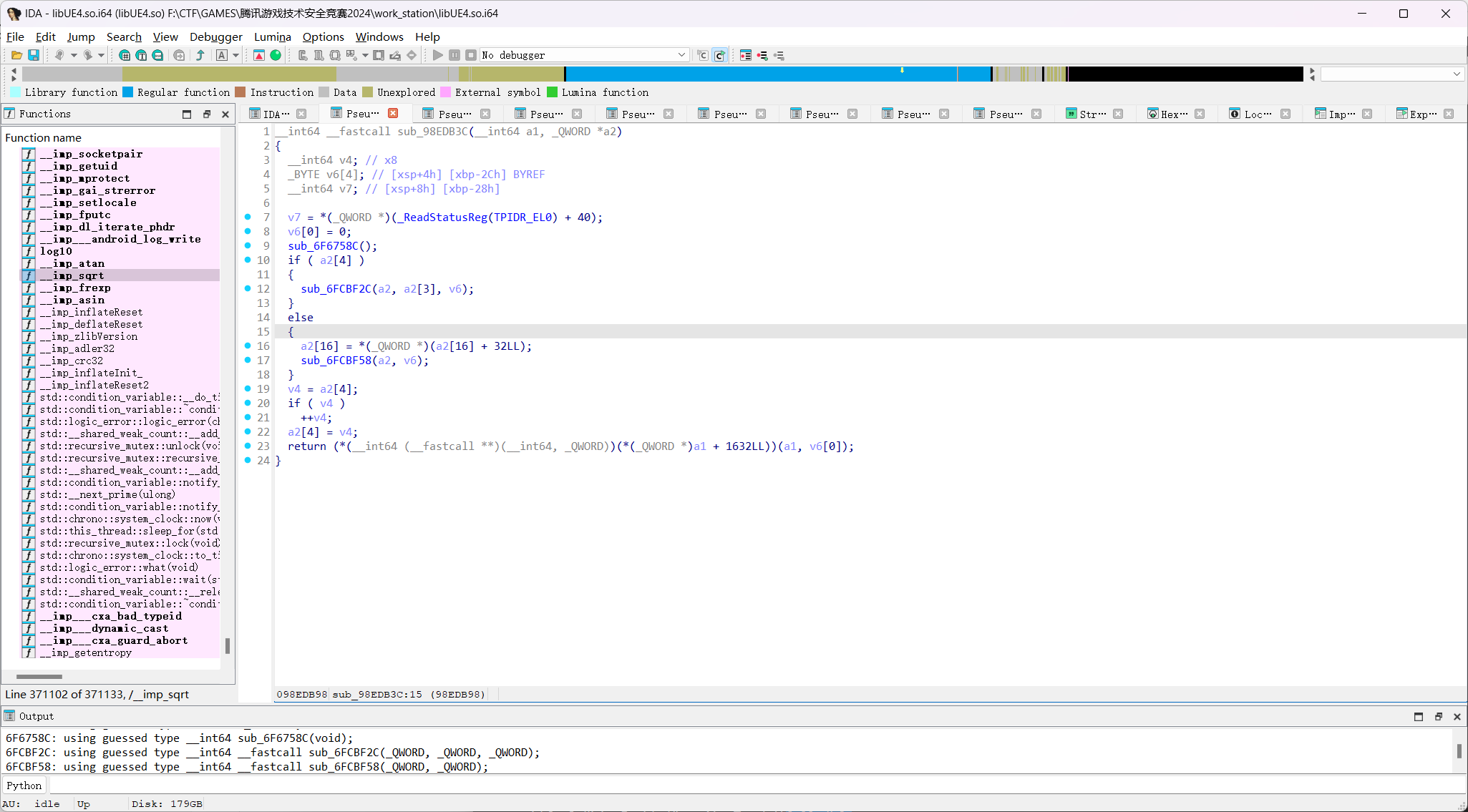The width and height of the screenshot is (1468, 812).
Task: Select __imp___dynamic_cast in the Functions list
Action: point(120,628)
